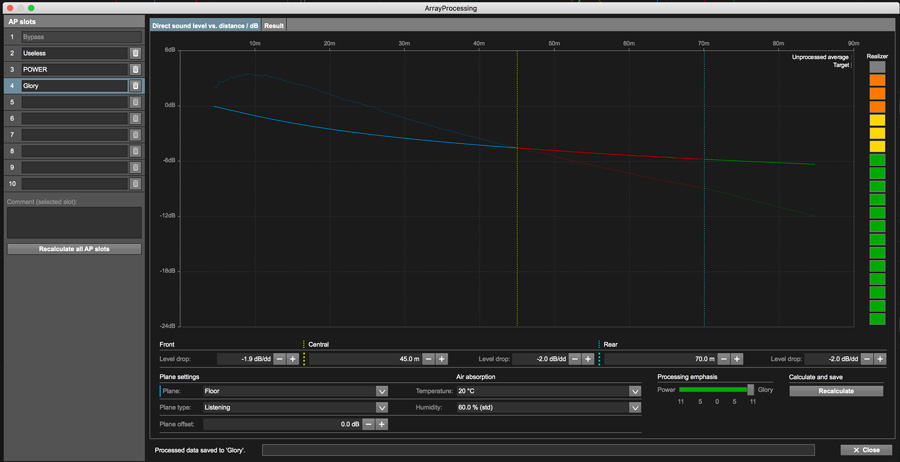Delete the Glory AP slot
This screenshot has width=900, height=462.
coord(135,86)
